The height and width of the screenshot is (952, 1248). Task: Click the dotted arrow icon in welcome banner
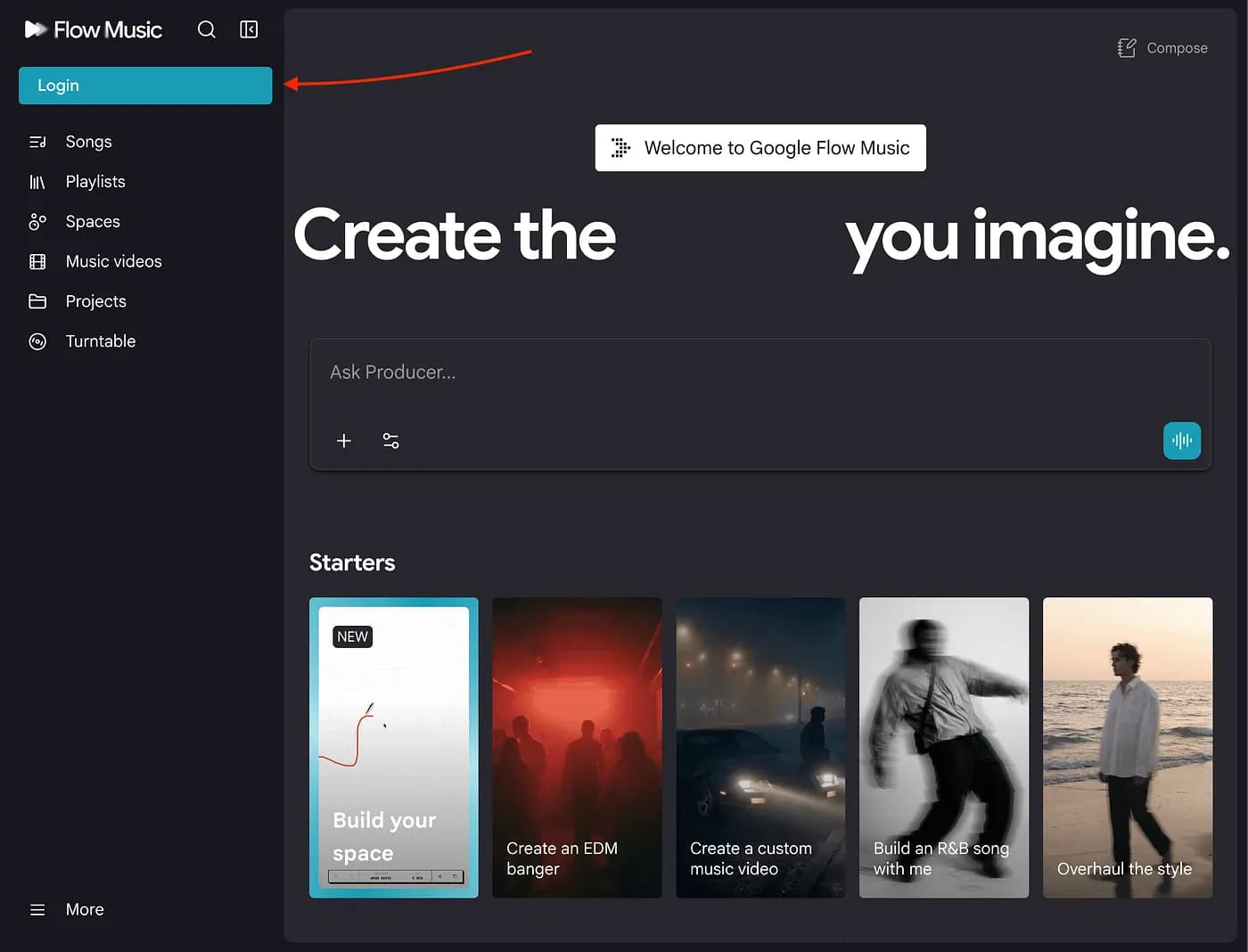point(620,148)
